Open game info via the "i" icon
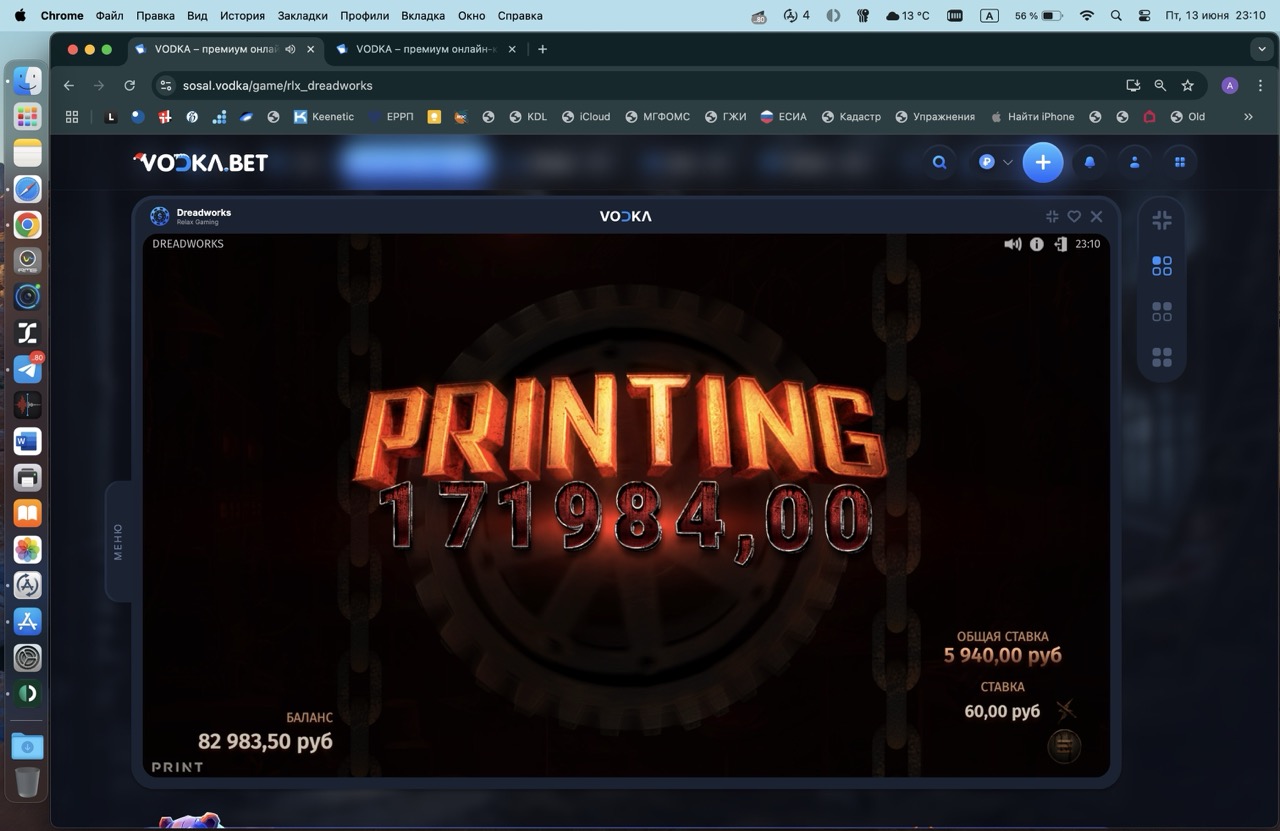Viewport: 1280px width, 831px height. tap(1036, 244)
